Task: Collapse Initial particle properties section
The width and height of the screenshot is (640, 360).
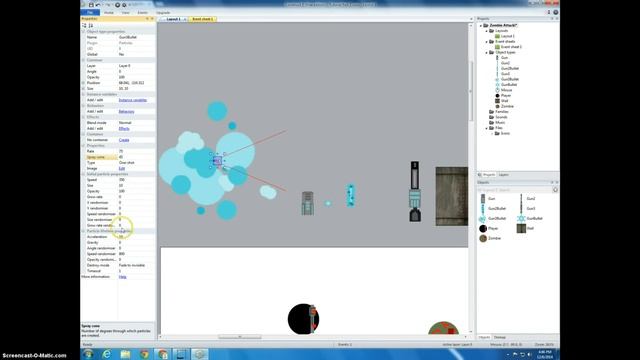Action: click(x=84, y=174)
